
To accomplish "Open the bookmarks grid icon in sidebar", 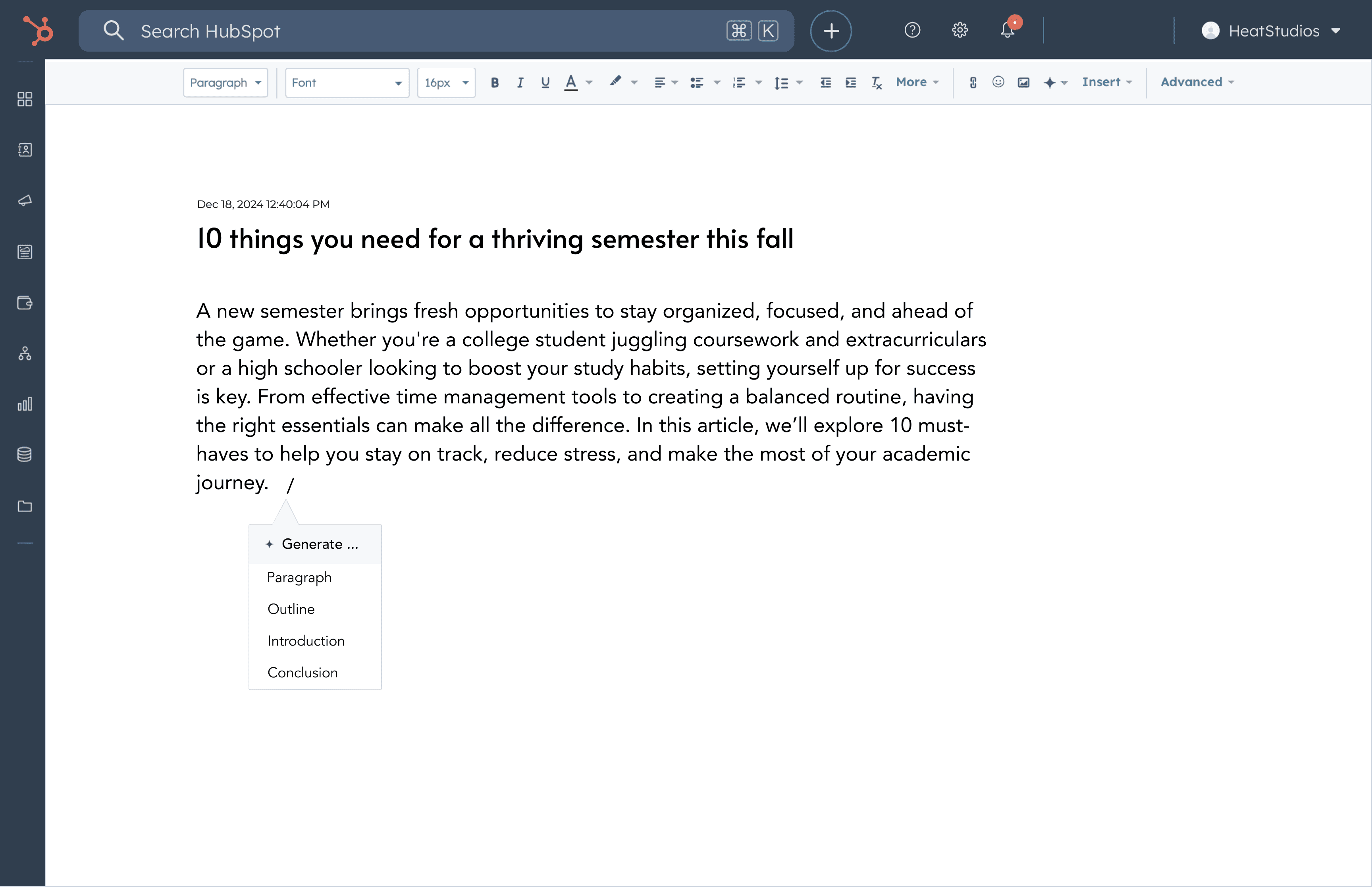I will click(25, 99).
